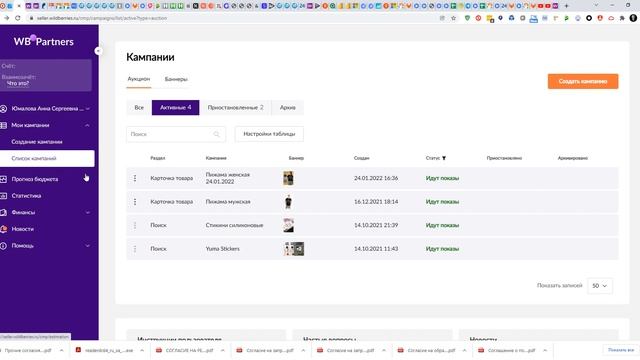Open the browser profile avatar

[x=633, y=18]
